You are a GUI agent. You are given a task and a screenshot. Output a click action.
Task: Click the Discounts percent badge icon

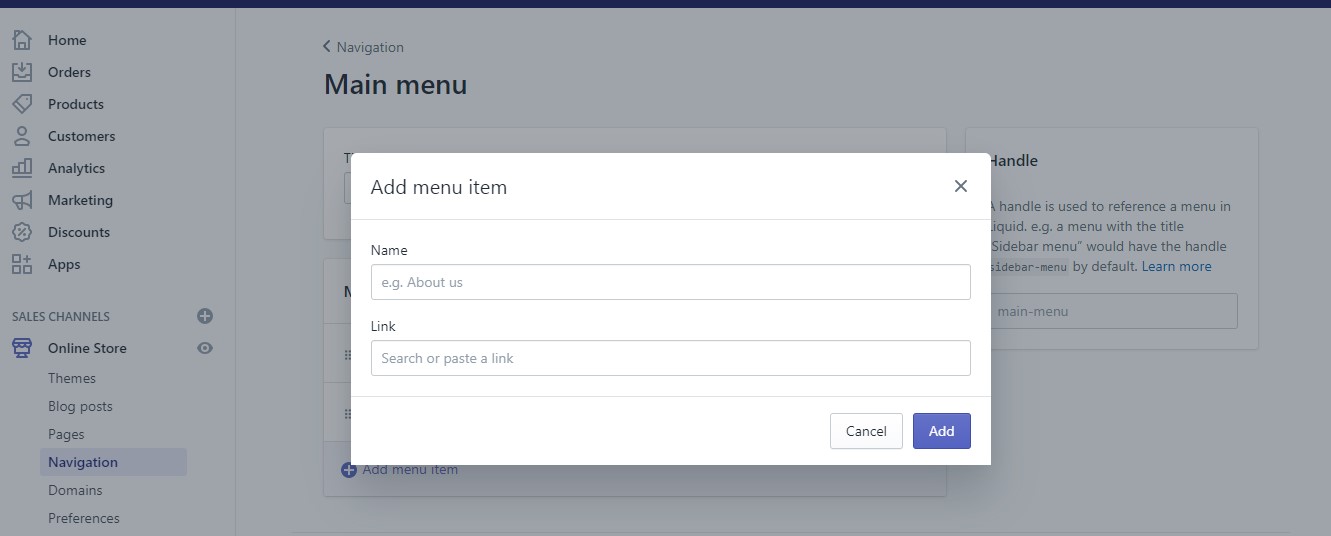coord(22,232)
